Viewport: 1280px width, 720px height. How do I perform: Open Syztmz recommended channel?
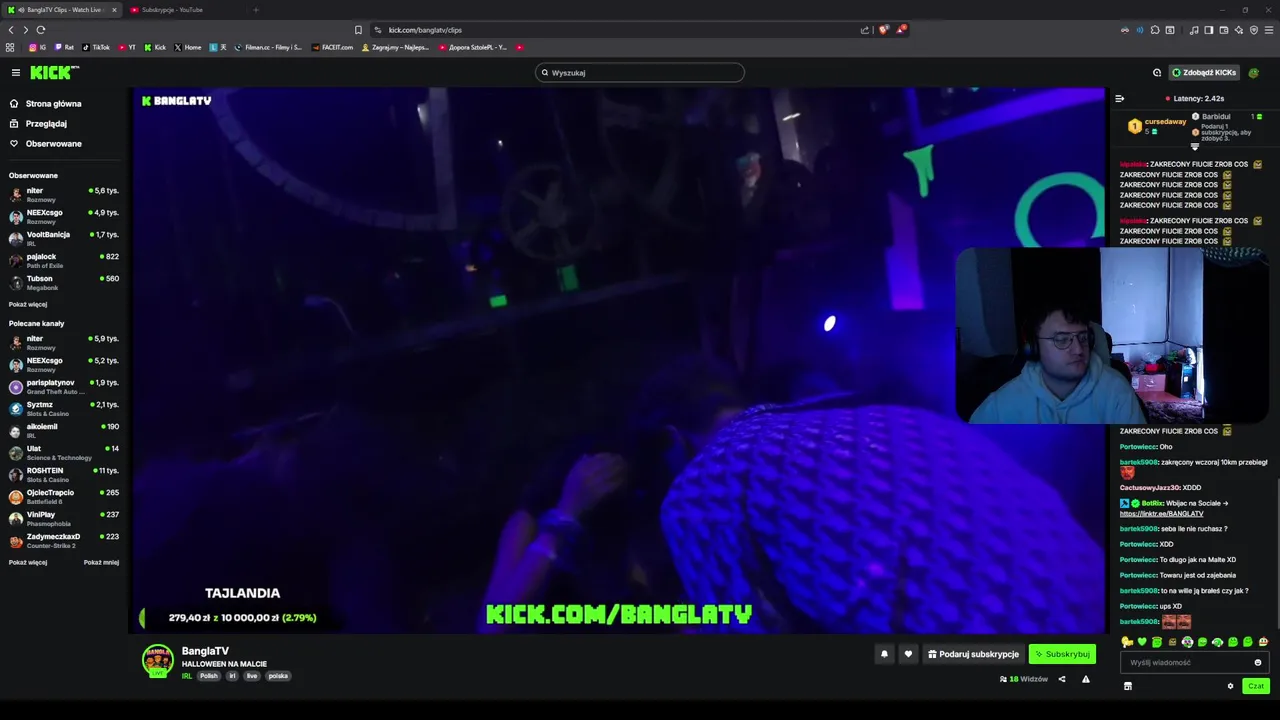coord(64,408)
